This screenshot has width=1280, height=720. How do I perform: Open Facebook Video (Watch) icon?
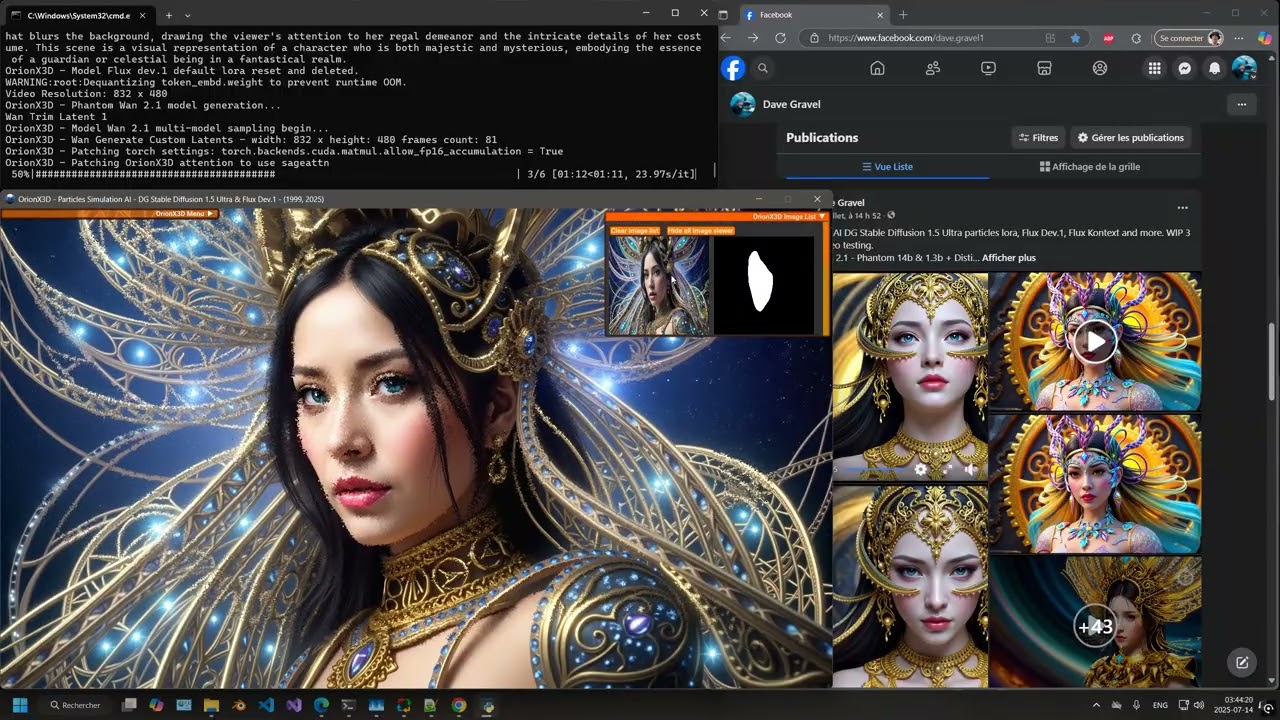pyautogui.click(x=988, y=68)
